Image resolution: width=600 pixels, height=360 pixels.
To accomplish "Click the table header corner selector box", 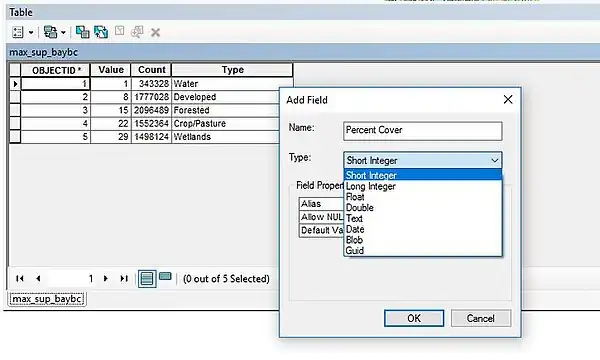I will pos(15,70).
